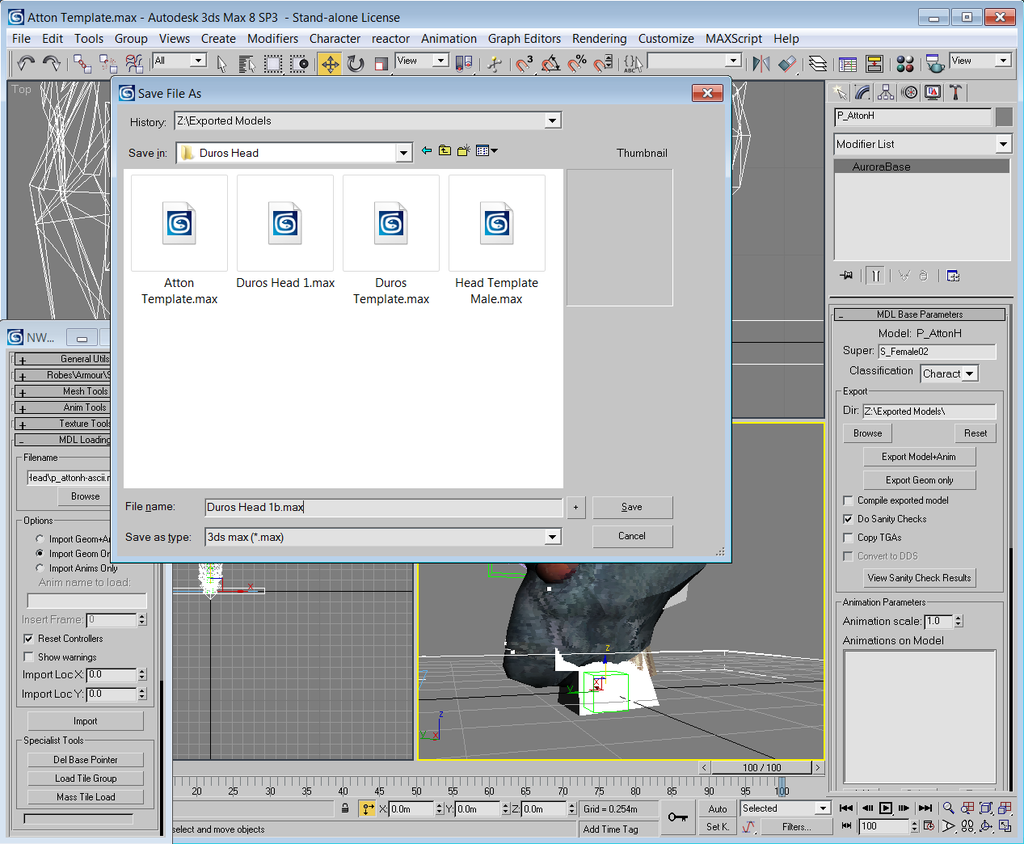Click the Export Geom only button
Image resolution: width=1024 pixels, height=844 pixels.
[x=919, y=480]
